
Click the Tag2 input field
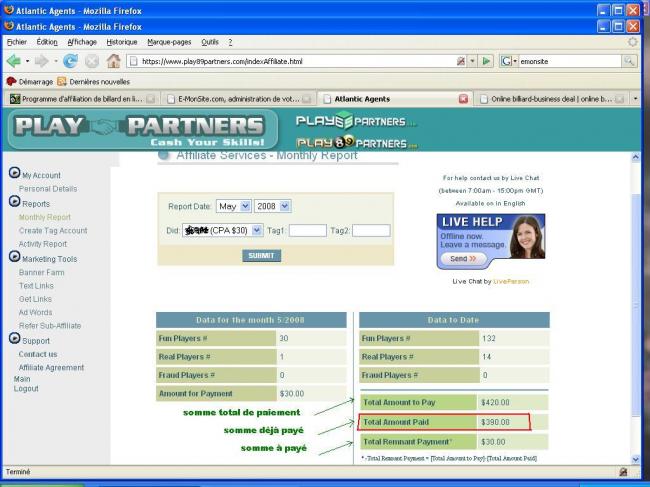pyautogui.click(x=371, y=230)
